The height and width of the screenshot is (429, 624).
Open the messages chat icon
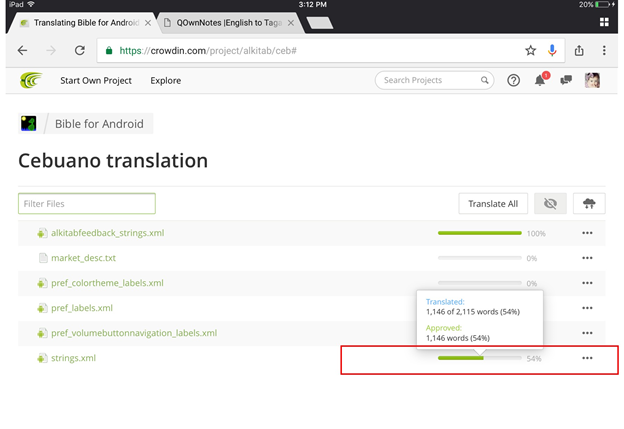[x=566, y=80]
